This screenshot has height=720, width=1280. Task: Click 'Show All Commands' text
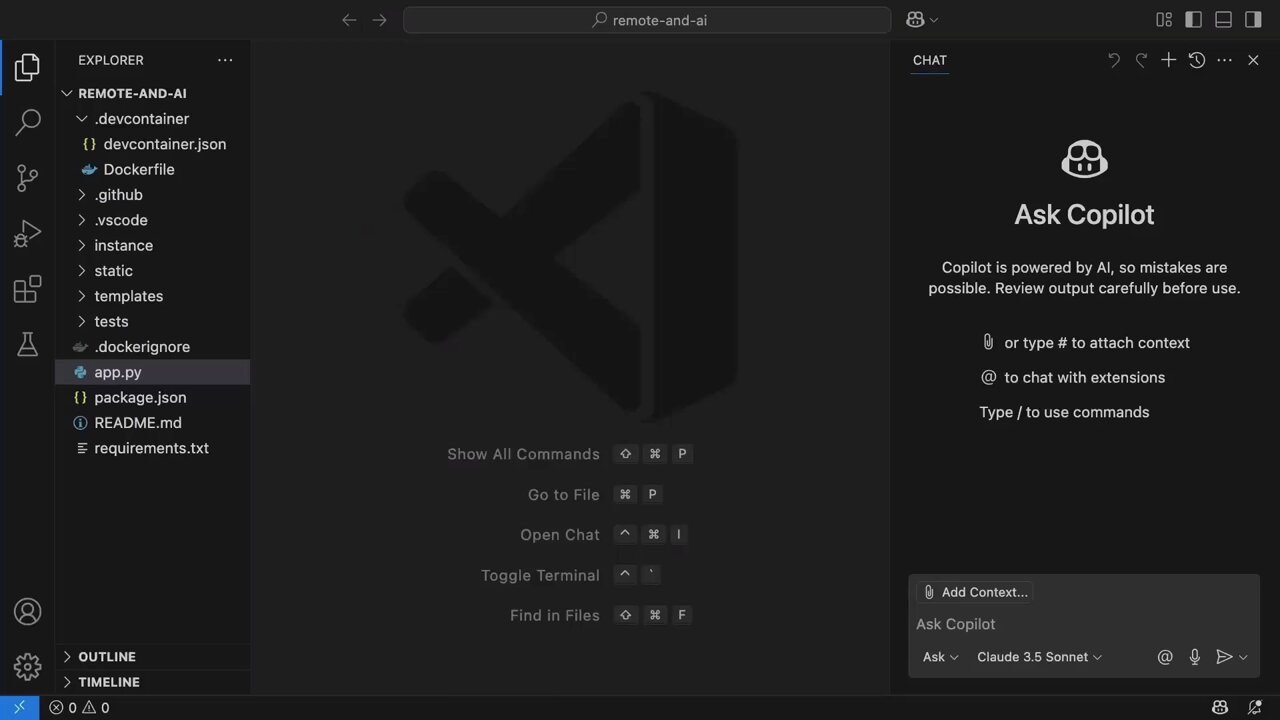point(523,454)
